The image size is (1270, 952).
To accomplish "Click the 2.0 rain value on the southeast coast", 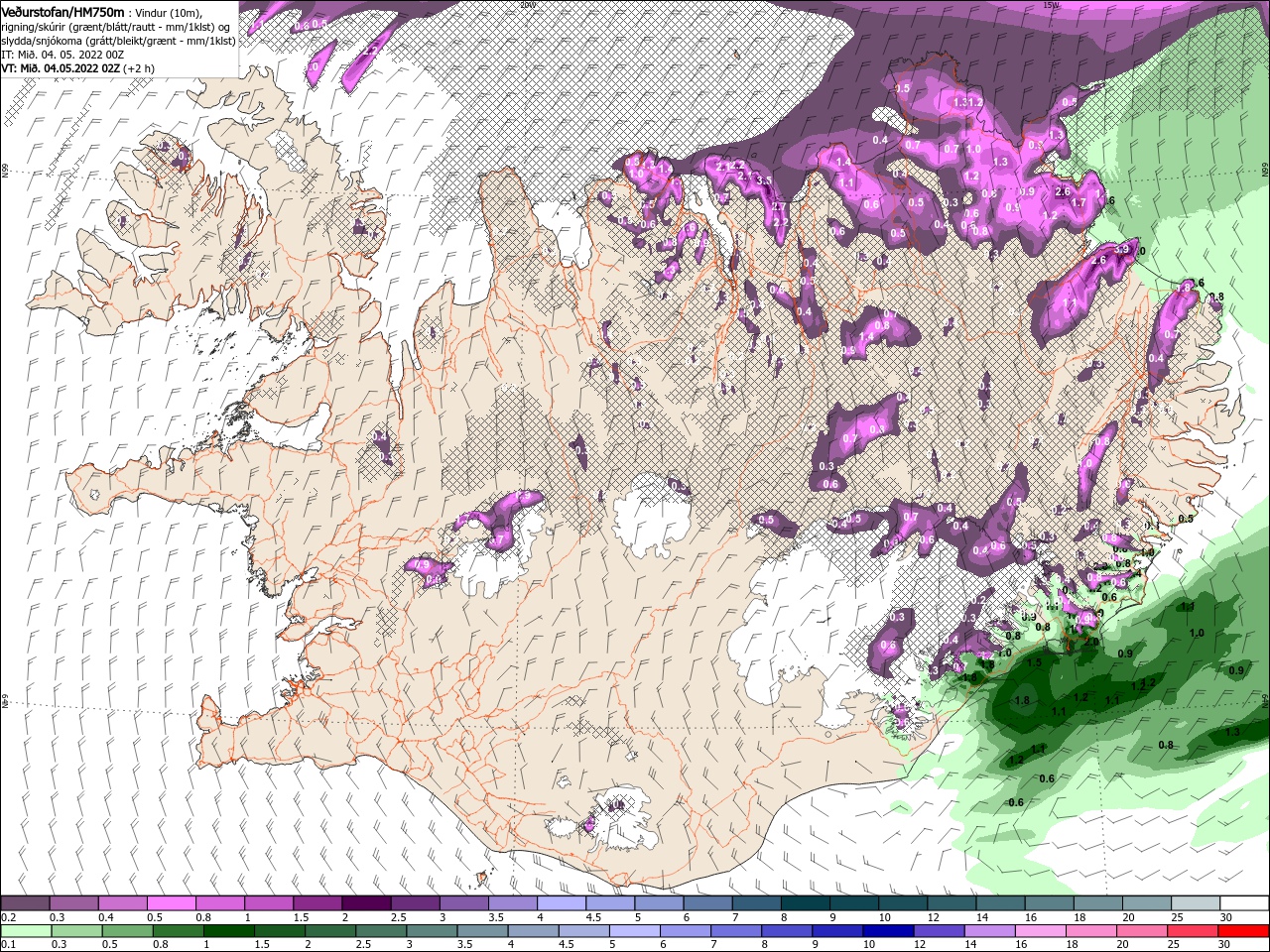I will 1091,642.
